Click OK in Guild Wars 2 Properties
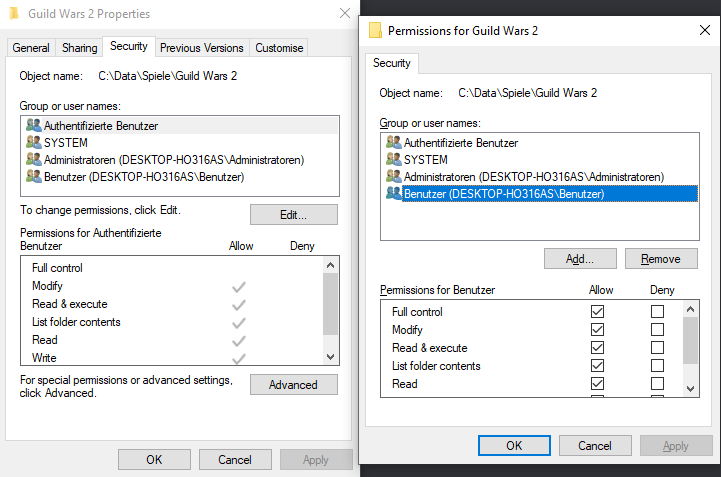The height and width of the screenshot is (477, 721). pyautogui.click(x=154, y=460)
